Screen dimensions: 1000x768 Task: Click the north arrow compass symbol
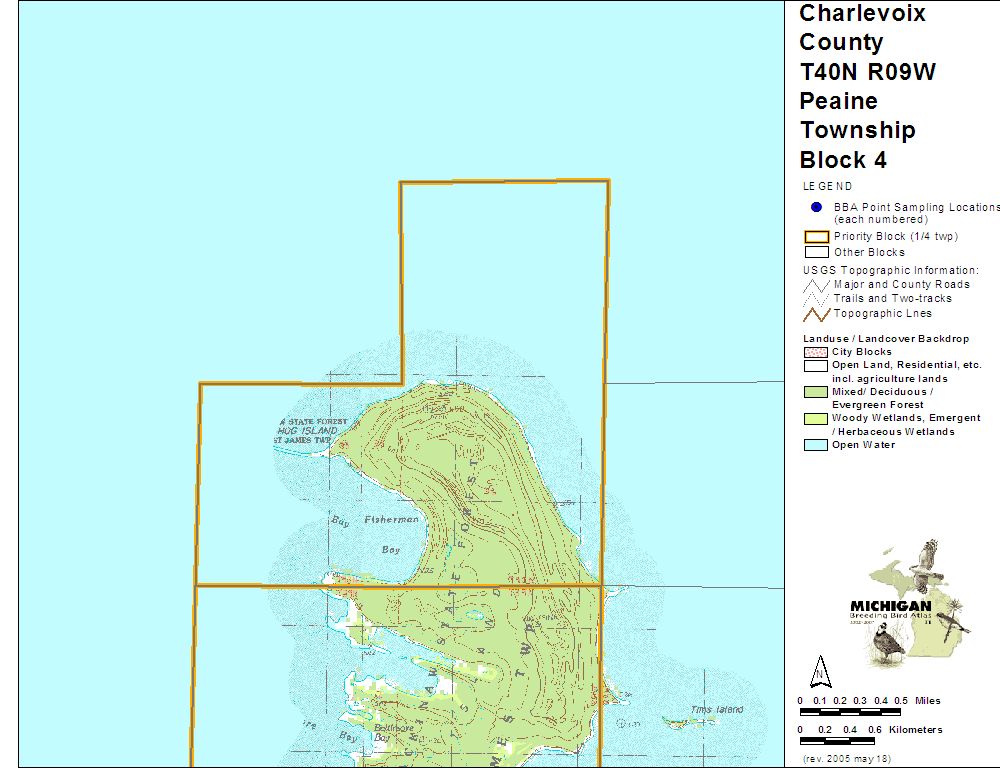click(x=820, y=669)
